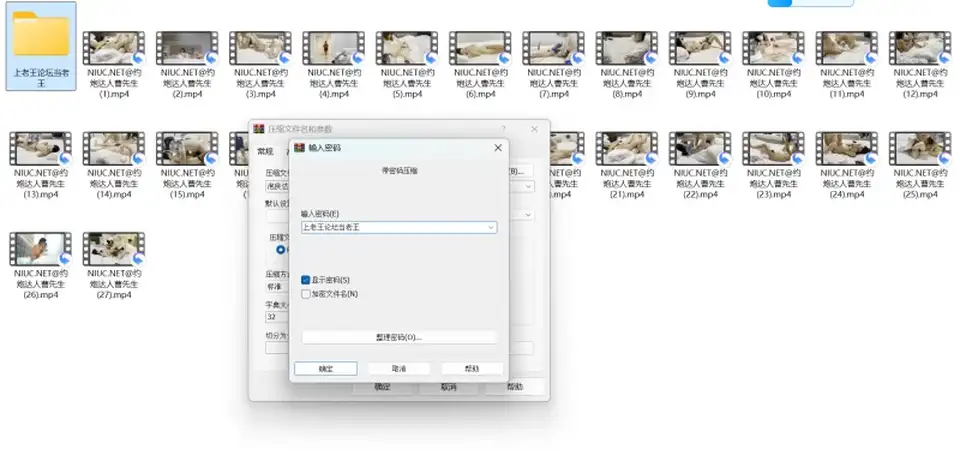Viewport: 960px width, 467px height.
Task: Select the video file numbered (23).mp4
Action: pos(774,165)
